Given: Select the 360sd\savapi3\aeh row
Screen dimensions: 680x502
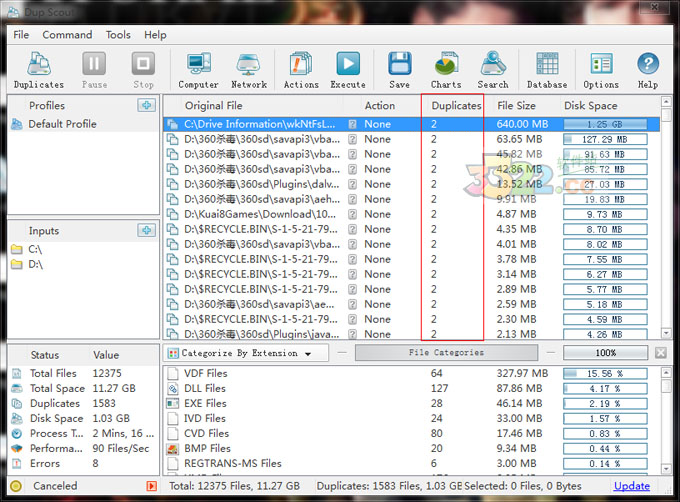Looking at the screenshot, I should pyautogui.click(x=412, y=199).
